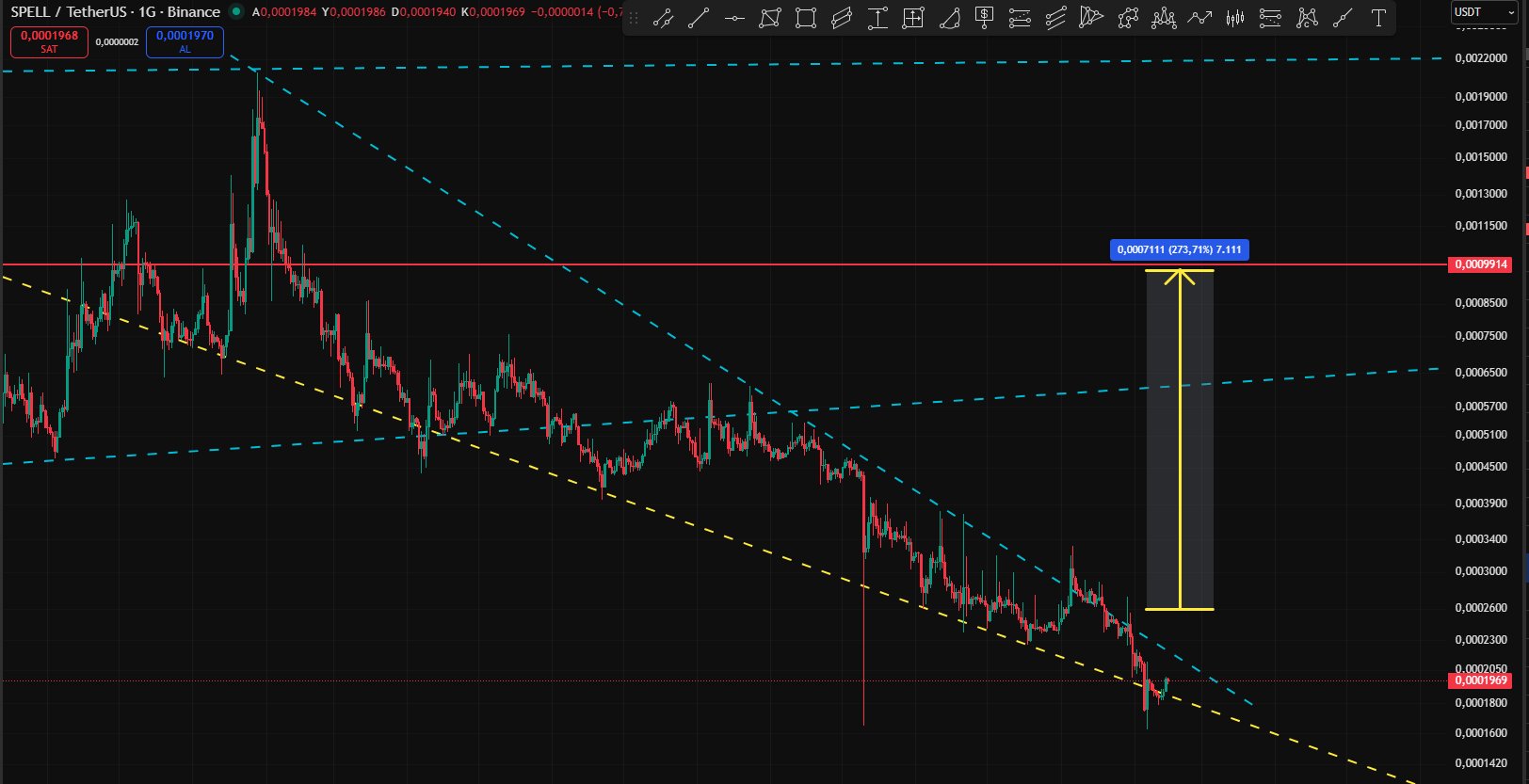Select the polyline shape tool

(770, 19)
